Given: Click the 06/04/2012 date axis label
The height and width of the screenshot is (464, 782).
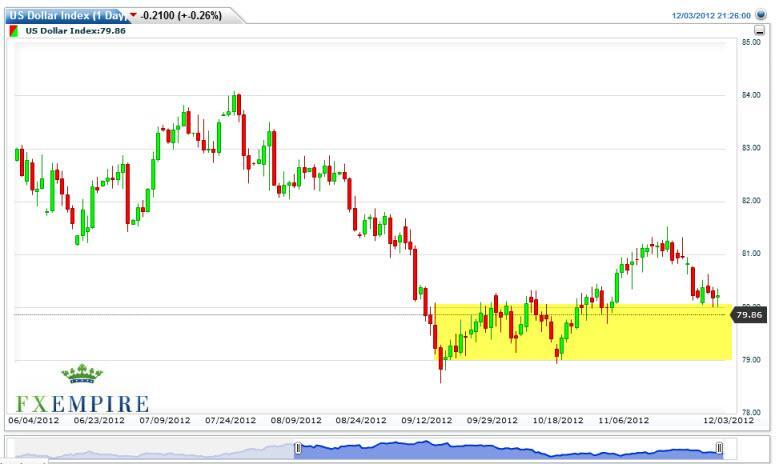Looking at the screenshot, I should pos(33,420).
